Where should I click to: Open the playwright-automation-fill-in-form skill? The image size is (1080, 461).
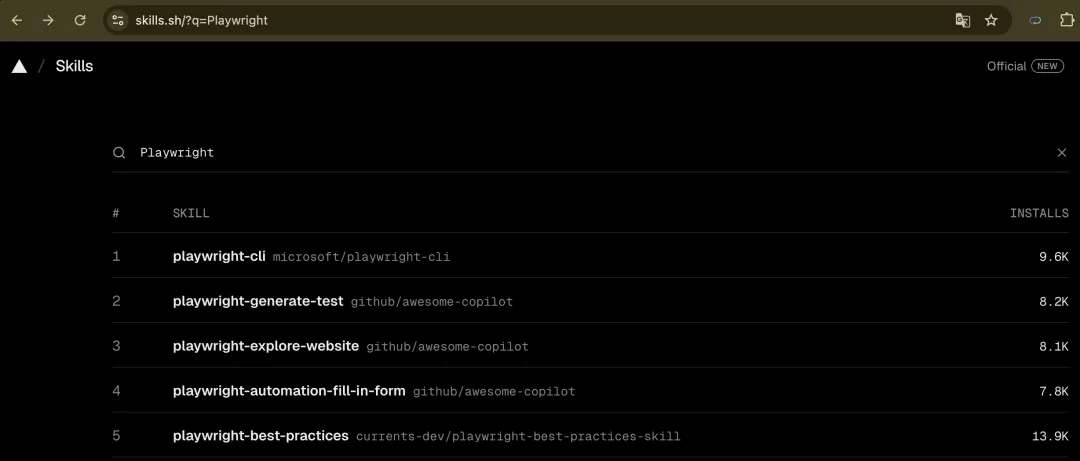(289, 391)
